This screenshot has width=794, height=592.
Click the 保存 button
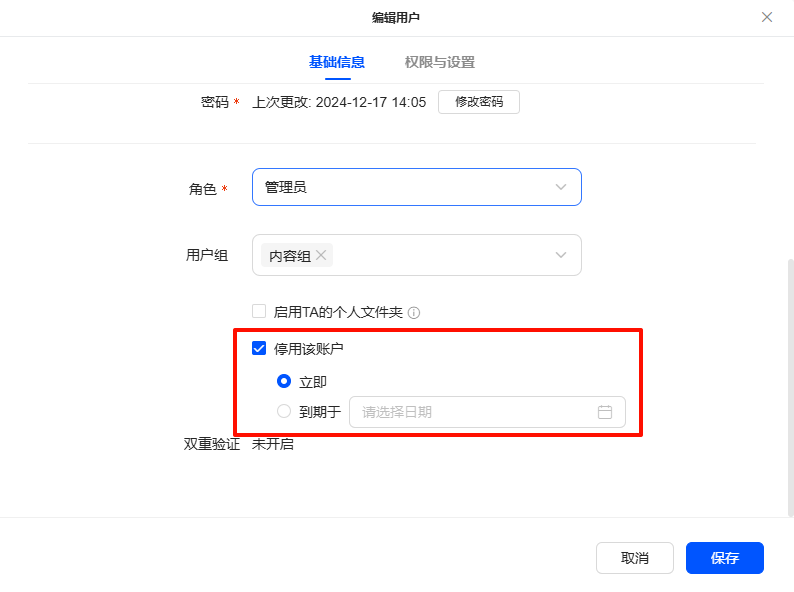coord(725,558)
